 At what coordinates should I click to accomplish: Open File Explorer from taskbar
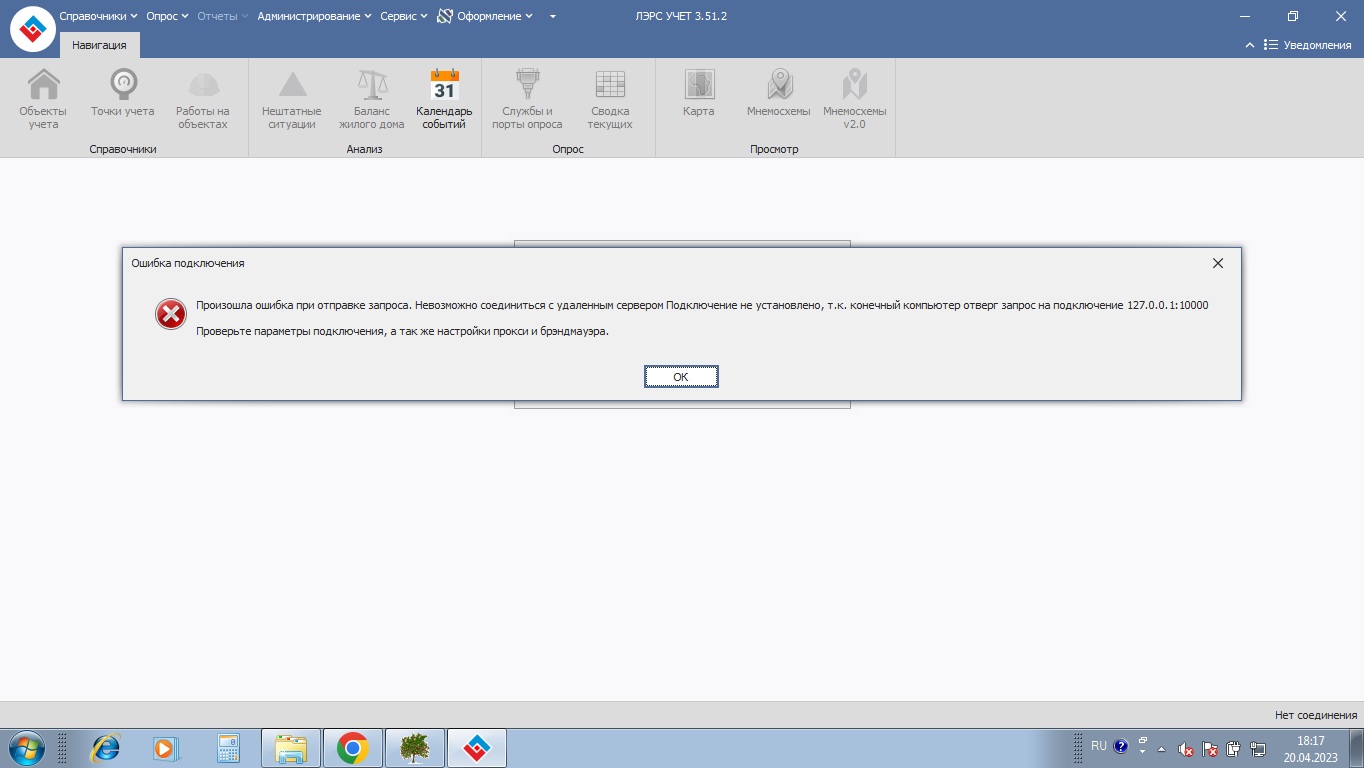click(291, 748)
